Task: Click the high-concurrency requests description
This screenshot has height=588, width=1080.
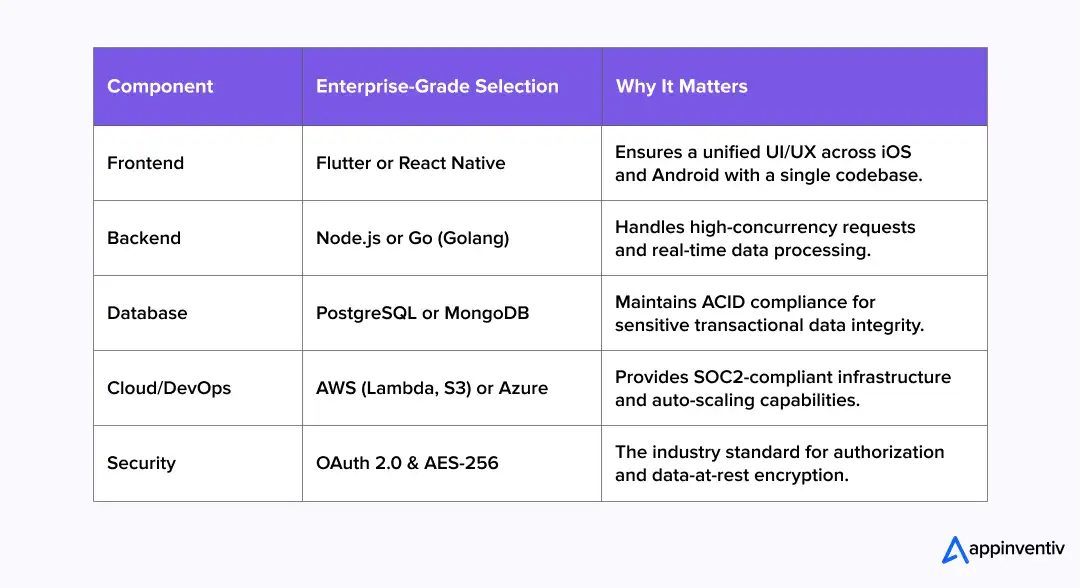Action: [765, 238]
